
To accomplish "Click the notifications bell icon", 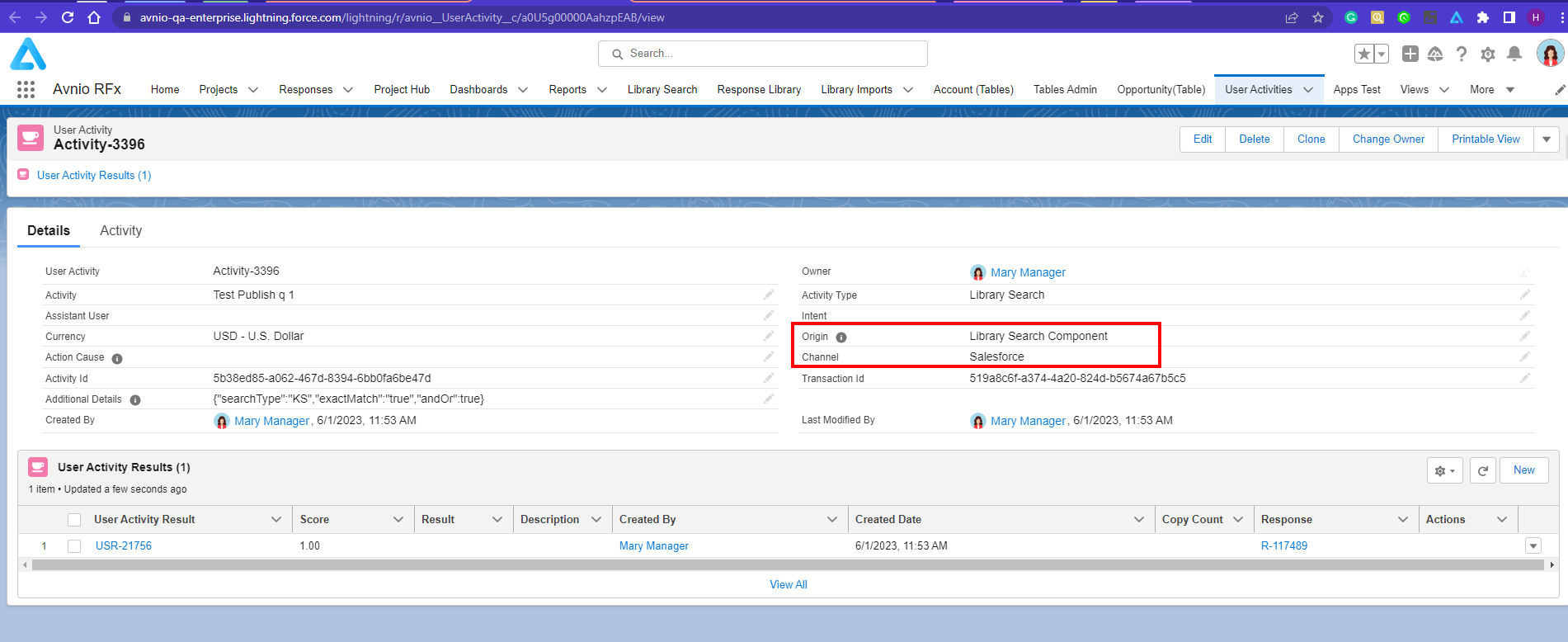I will (1514, 54).
